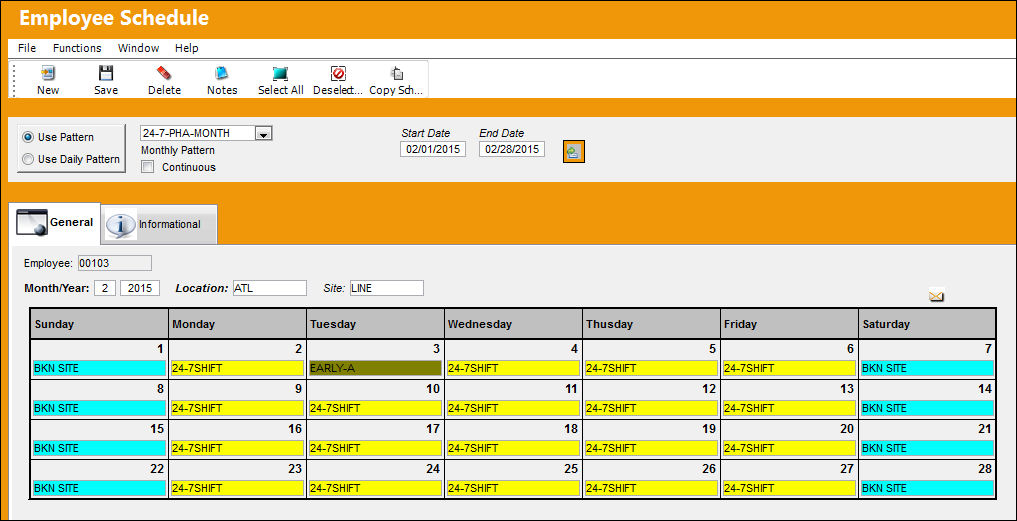Viewport: 1017px width, 521px height.
Task: Select 24-7SHIFT entry on Monday 2
Action: [237, 368]
